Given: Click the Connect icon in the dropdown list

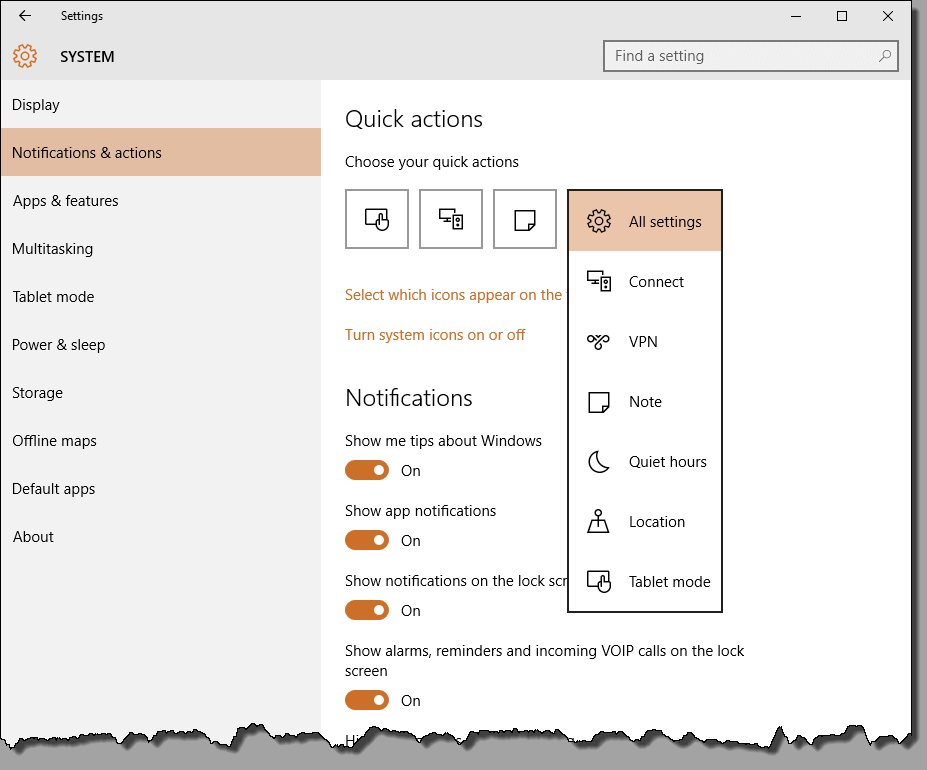Looking at the screenshot, I should pos(599,282).
